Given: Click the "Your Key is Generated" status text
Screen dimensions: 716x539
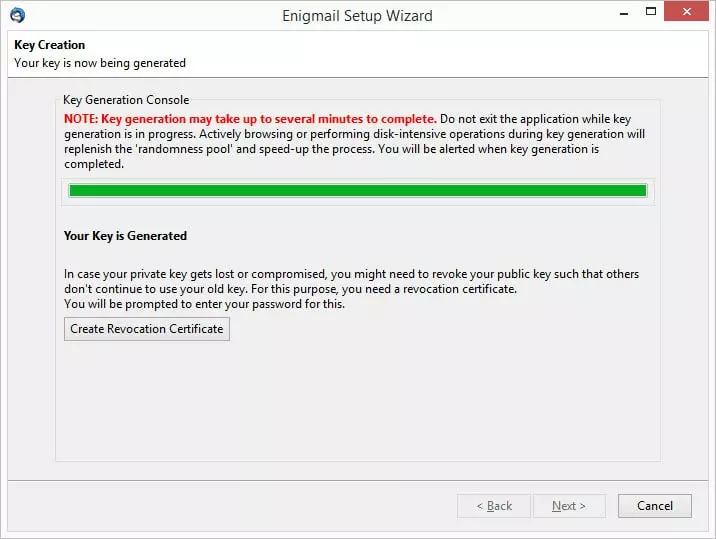Looking at the screenshot, I should [126, 236].
